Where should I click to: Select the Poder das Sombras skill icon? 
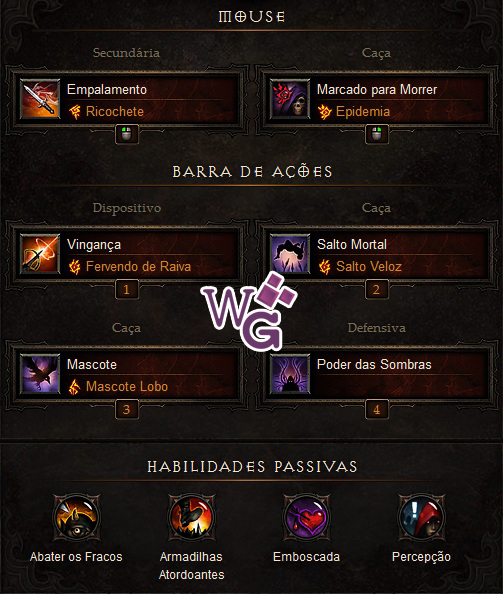(x=290, y=374)
